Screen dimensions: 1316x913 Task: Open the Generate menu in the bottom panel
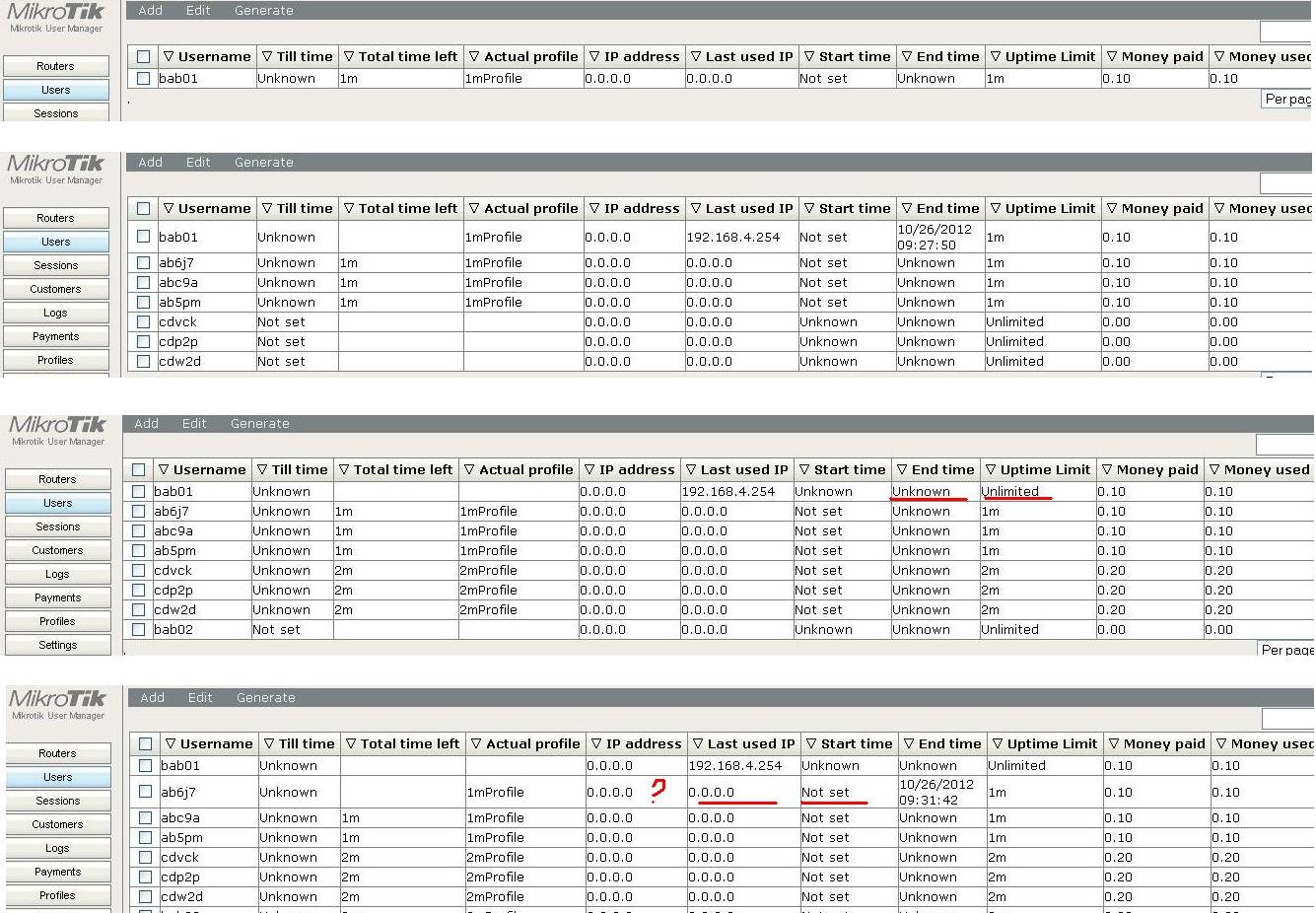tap(265, 697)
